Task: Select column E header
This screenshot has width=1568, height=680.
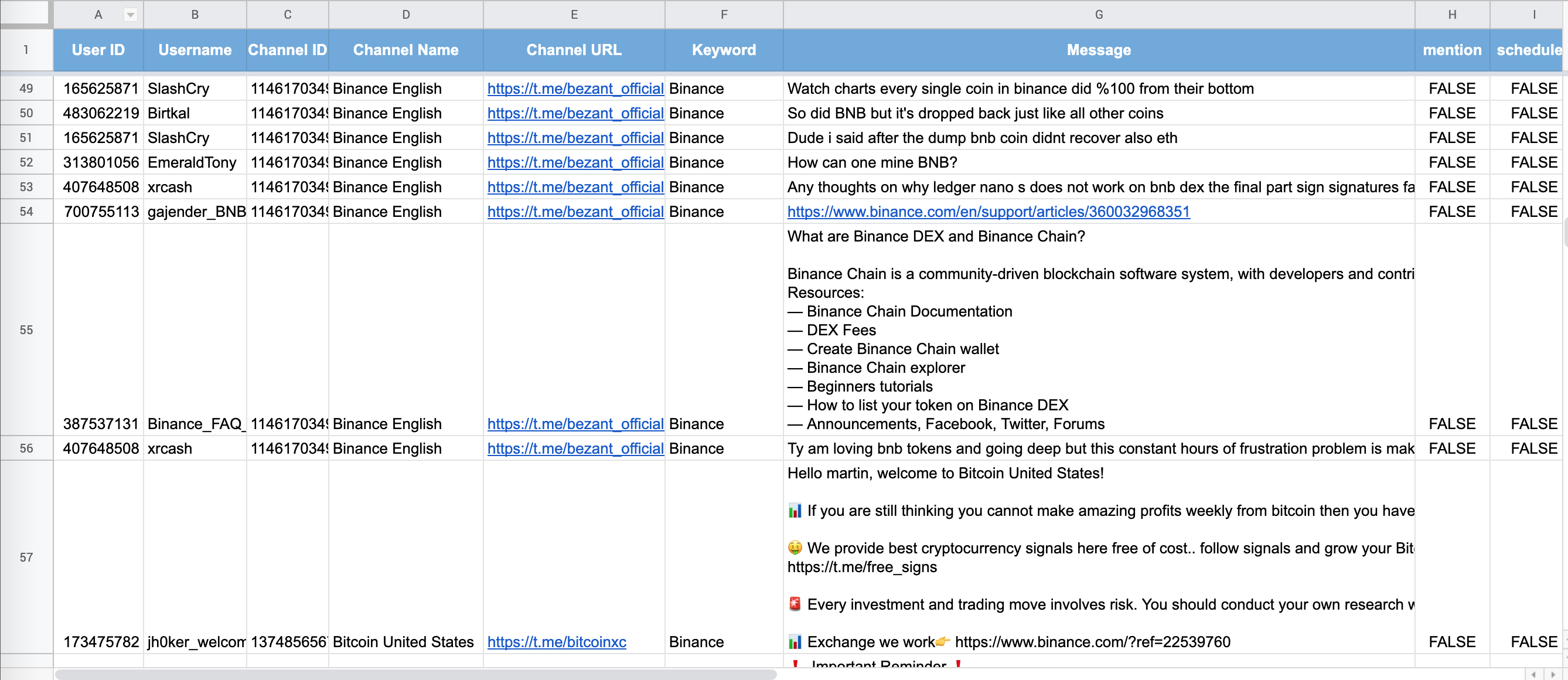Action: point(574,15)
